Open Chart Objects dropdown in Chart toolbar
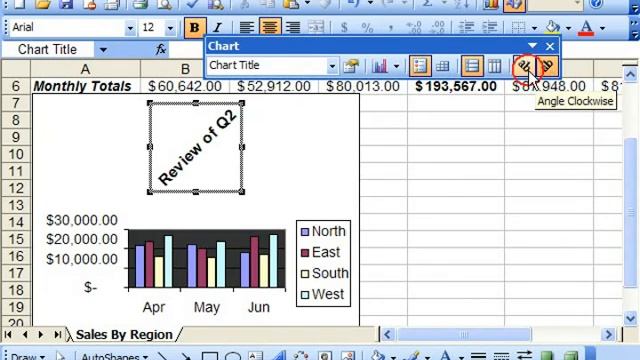The height and width of the screenshot is (360, 640). coord(332,66)
